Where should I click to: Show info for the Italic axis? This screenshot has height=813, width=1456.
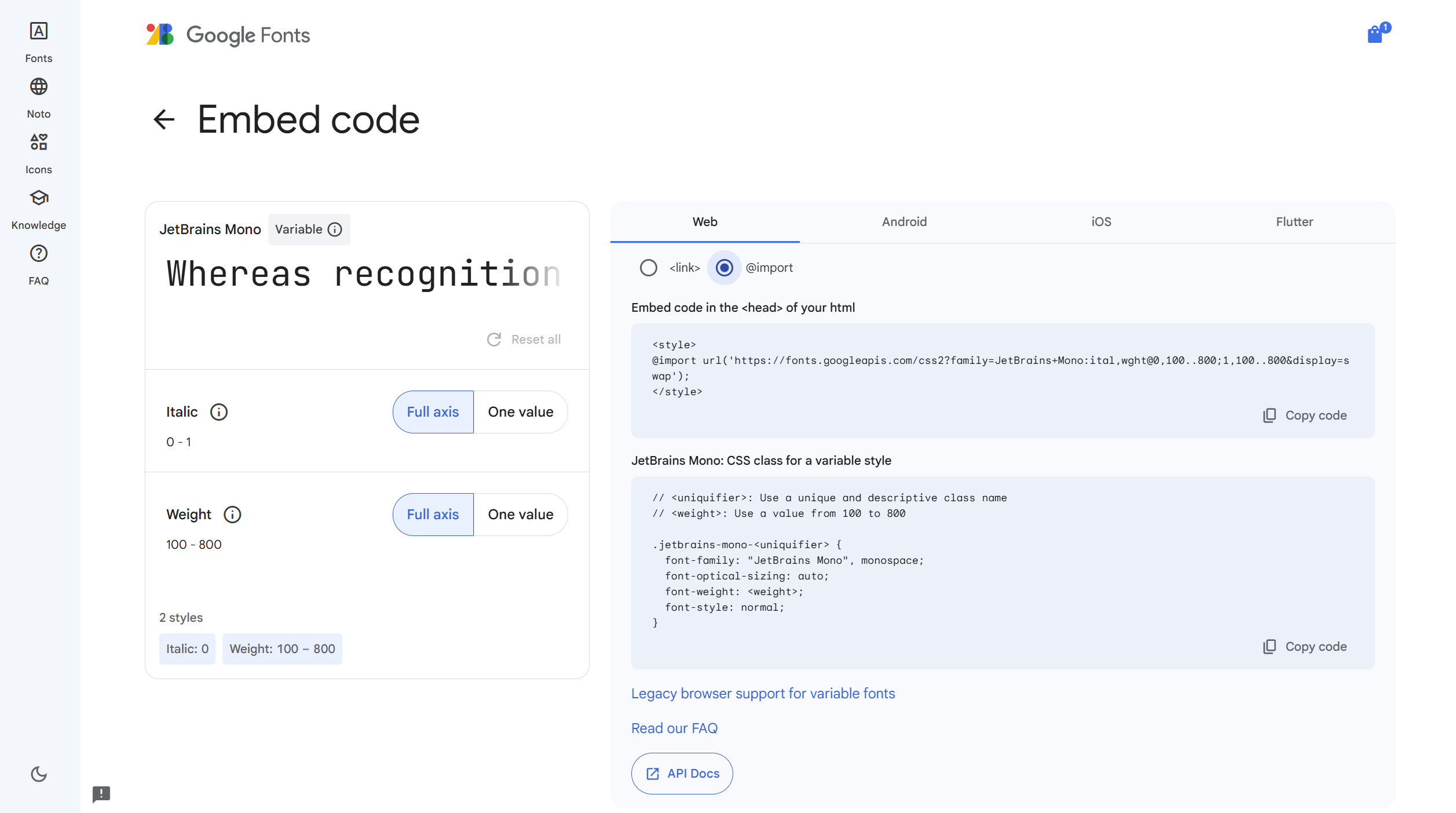(219, 412)
